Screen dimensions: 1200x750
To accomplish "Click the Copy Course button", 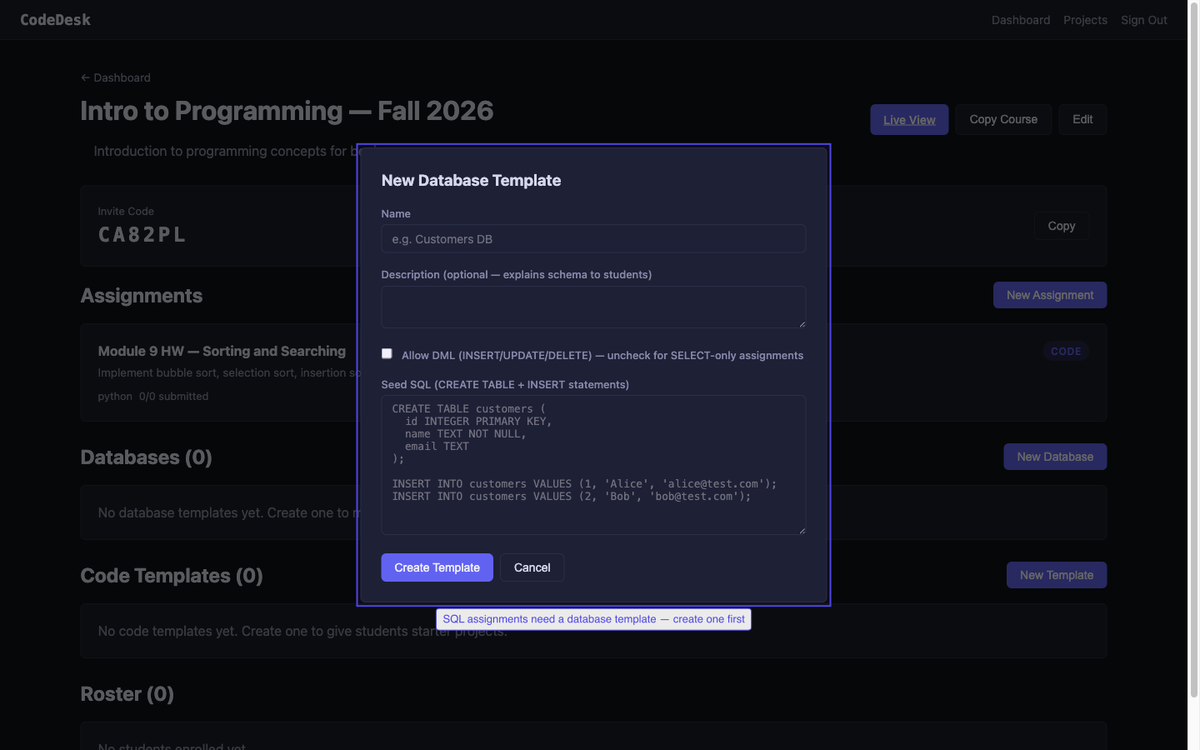I will pos(1003,118).
